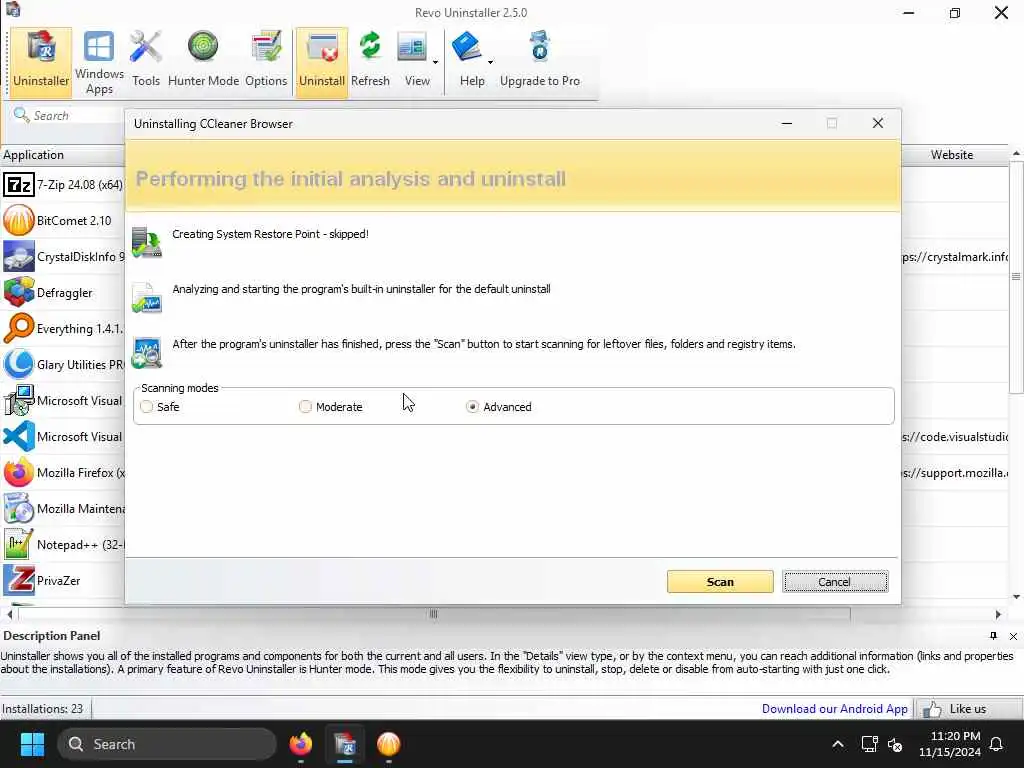Viewport: 1024px width, 768px height.
Task: Click Upgrade to Pro
Action: coord(539,61)
